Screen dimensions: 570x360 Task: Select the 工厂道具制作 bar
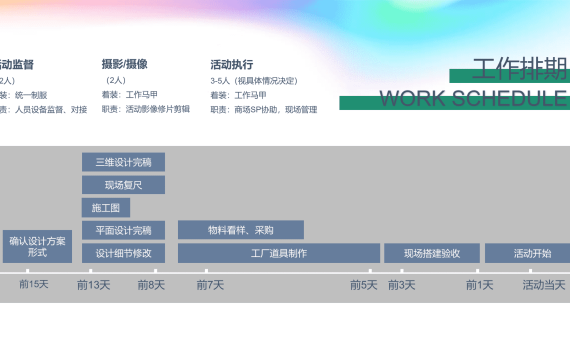pos(279,253)
